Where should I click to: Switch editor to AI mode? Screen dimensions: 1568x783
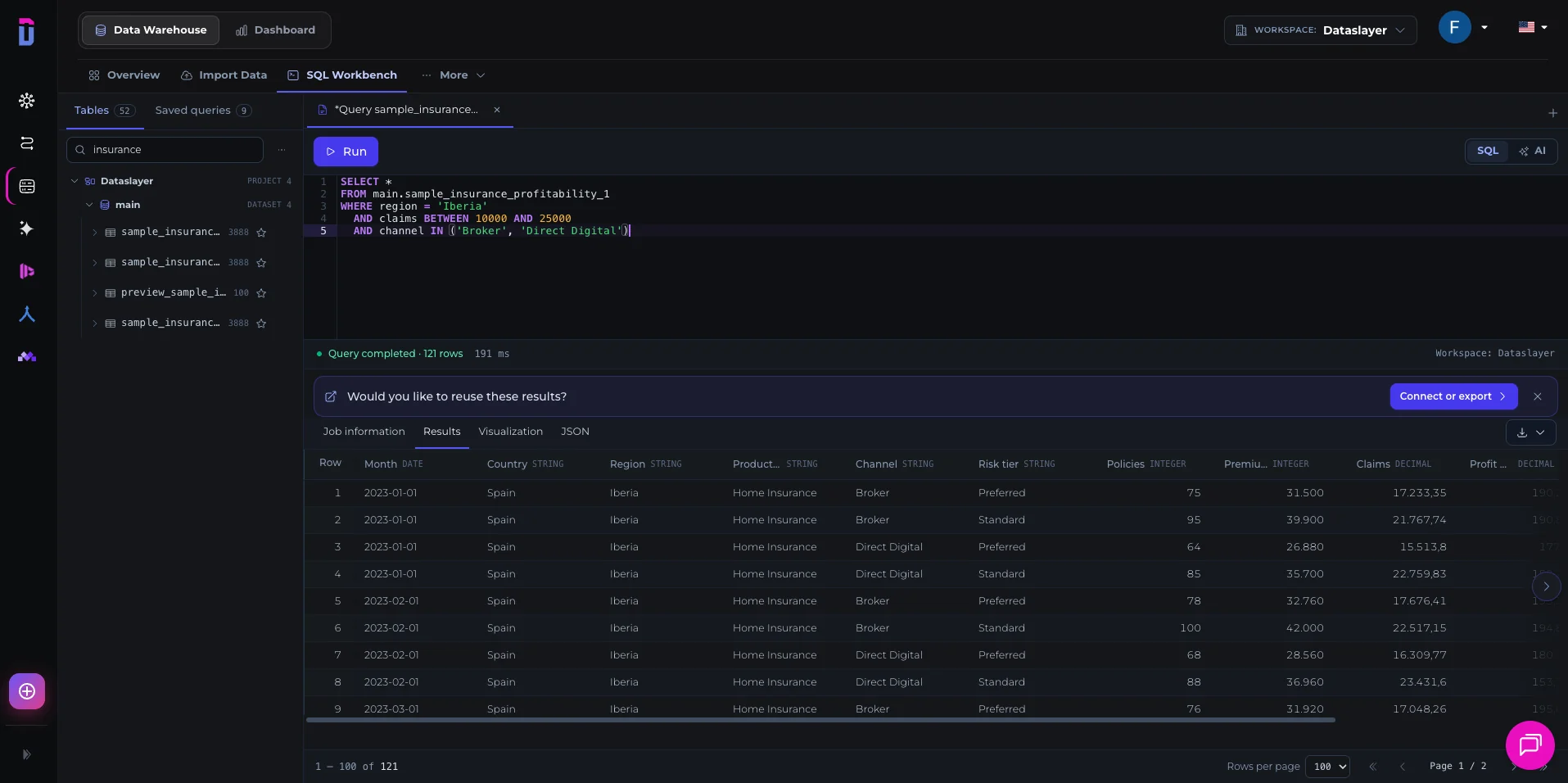(1533, 151)
